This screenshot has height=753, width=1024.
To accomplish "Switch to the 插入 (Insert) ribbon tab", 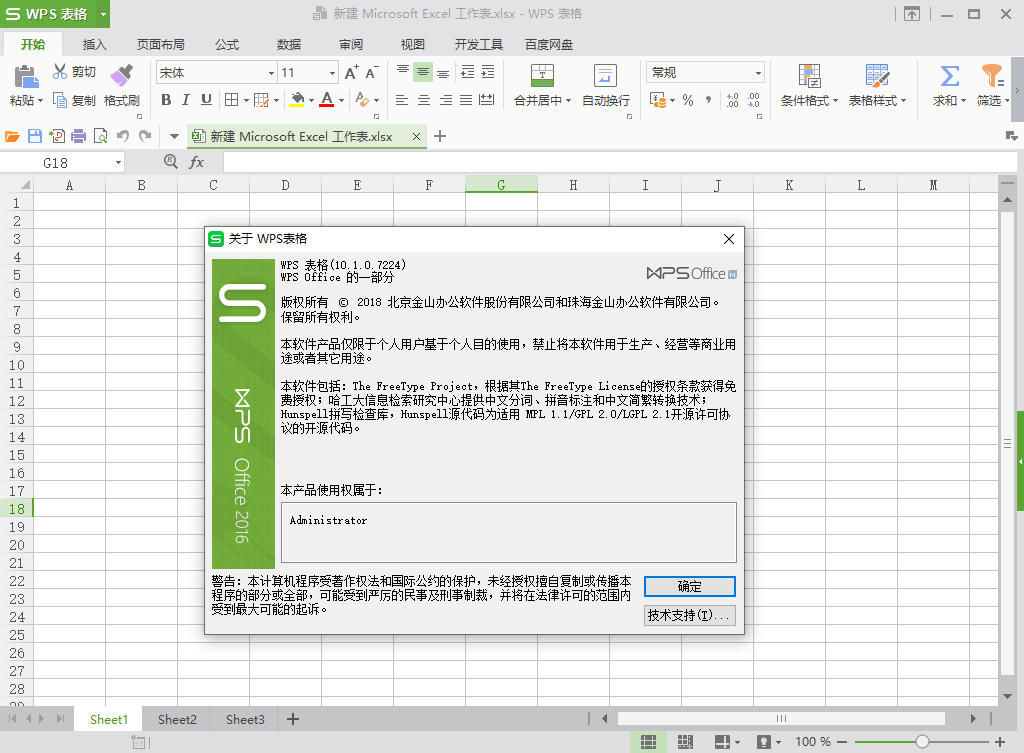I will pos(95,45).
